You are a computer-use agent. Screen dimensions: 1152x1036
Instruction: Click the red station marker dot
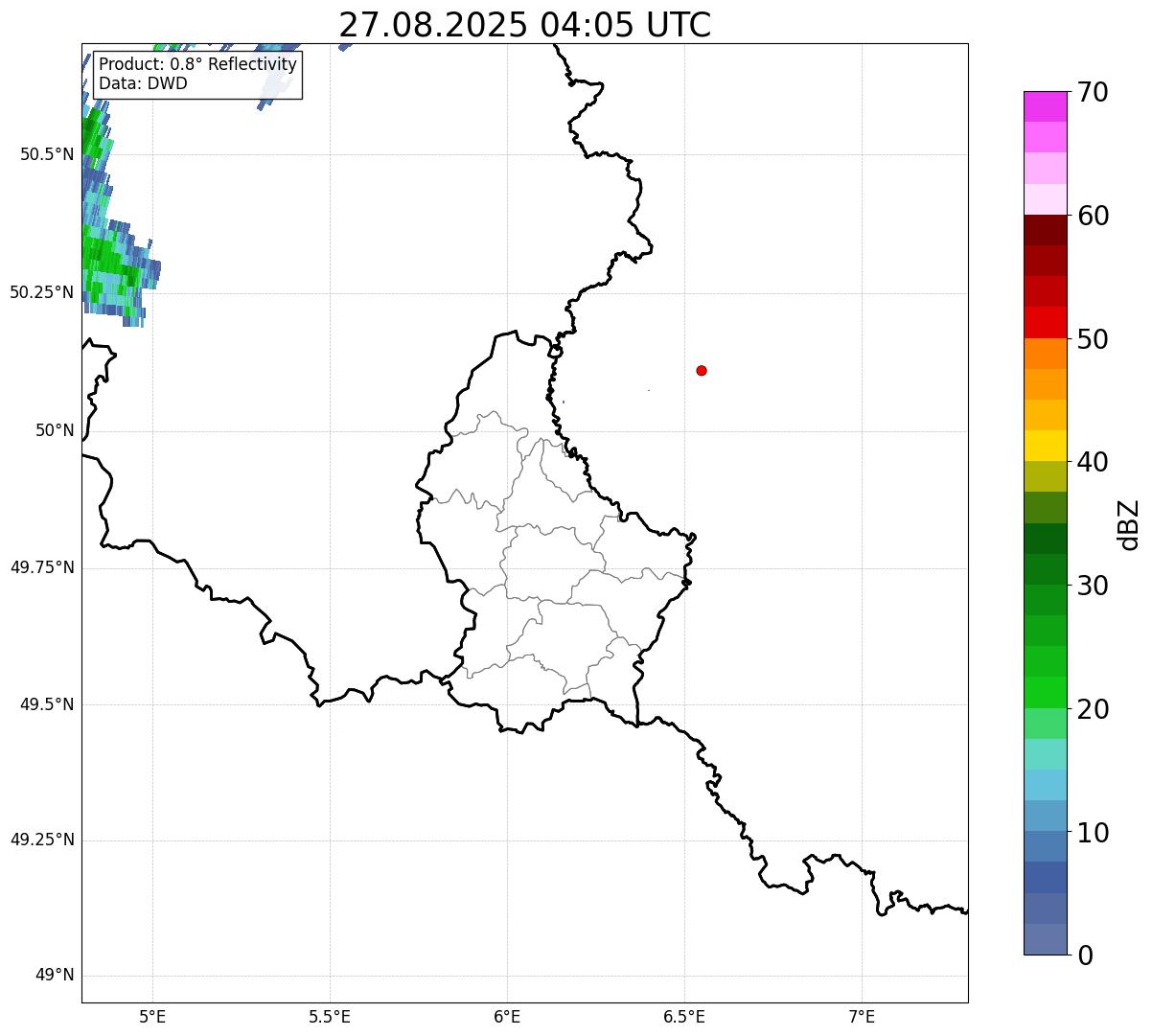point(702,370)
